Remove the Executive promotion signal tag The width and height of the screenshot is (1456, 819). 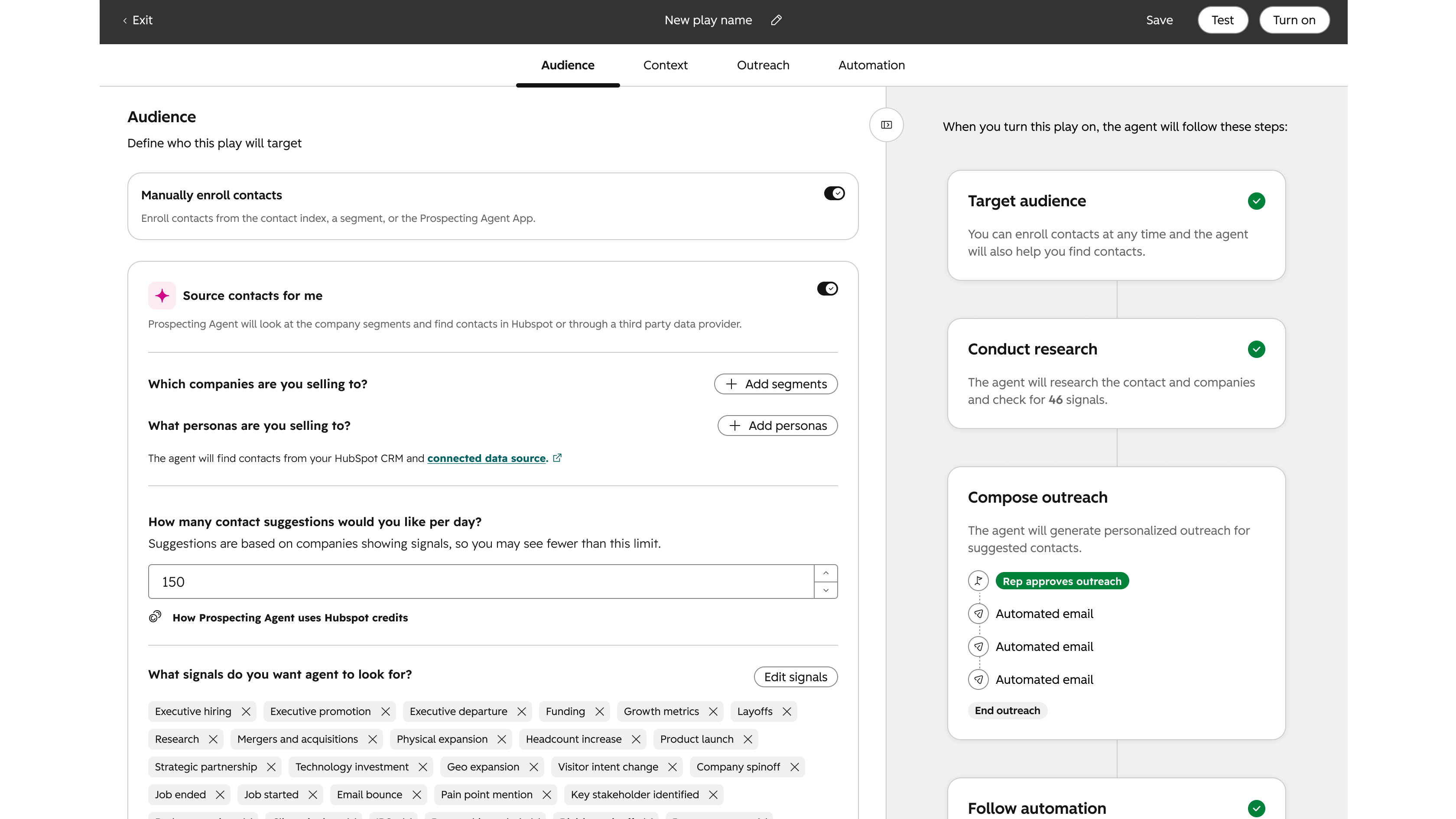click(386, 712)
